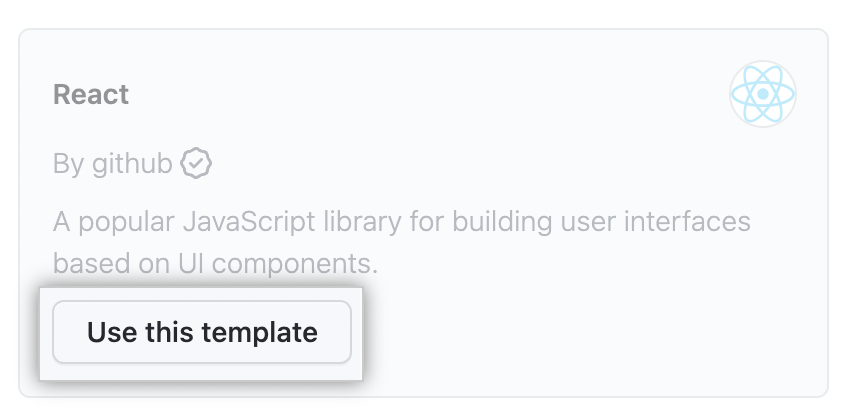
Task: Click the word By before github
Action: pyautogui.click(x=68, y=163)
